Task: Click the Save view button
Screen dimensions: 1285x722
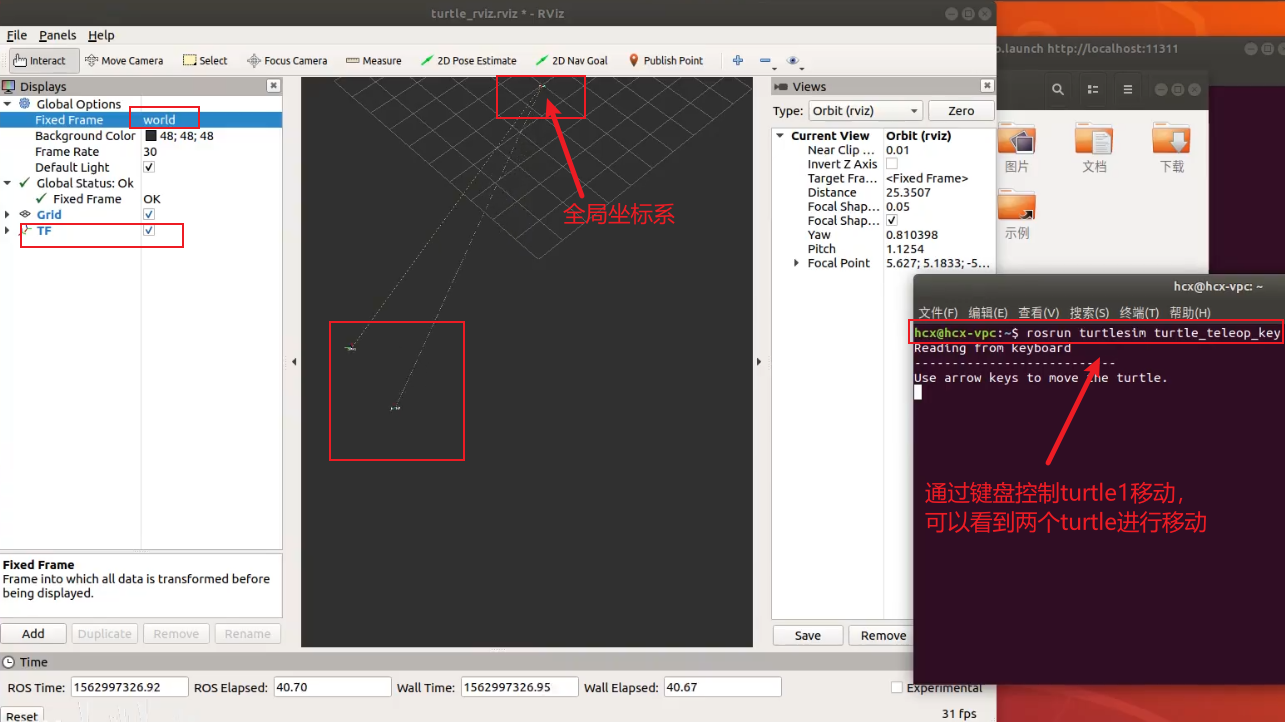Action: [807, 635]
